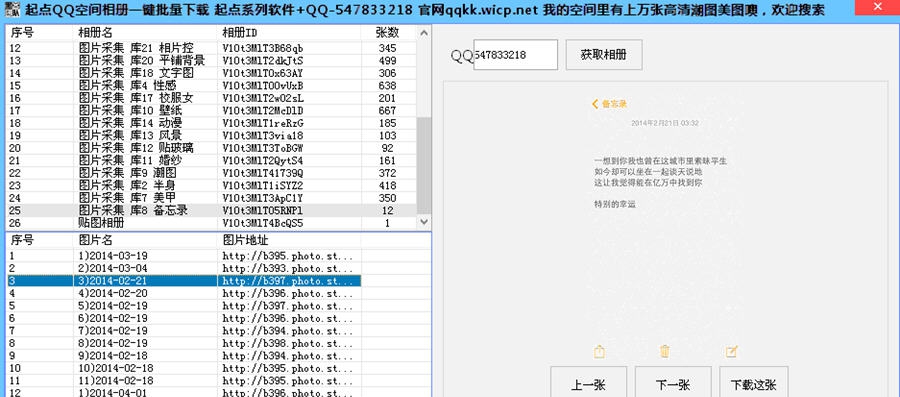Select album 图片采集 库7 美甲
The image size is (900, 397).
coord(127,198)
